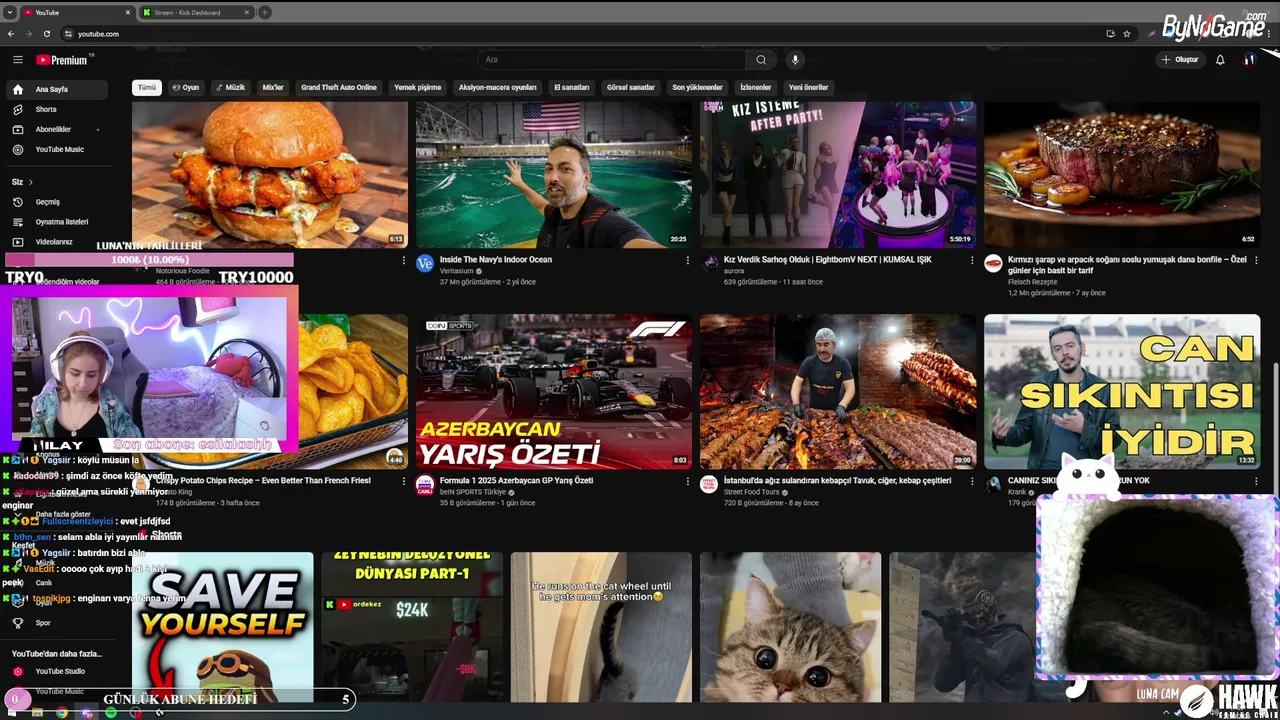Open options for the İstanbul kebapçı video

(971, 481)
